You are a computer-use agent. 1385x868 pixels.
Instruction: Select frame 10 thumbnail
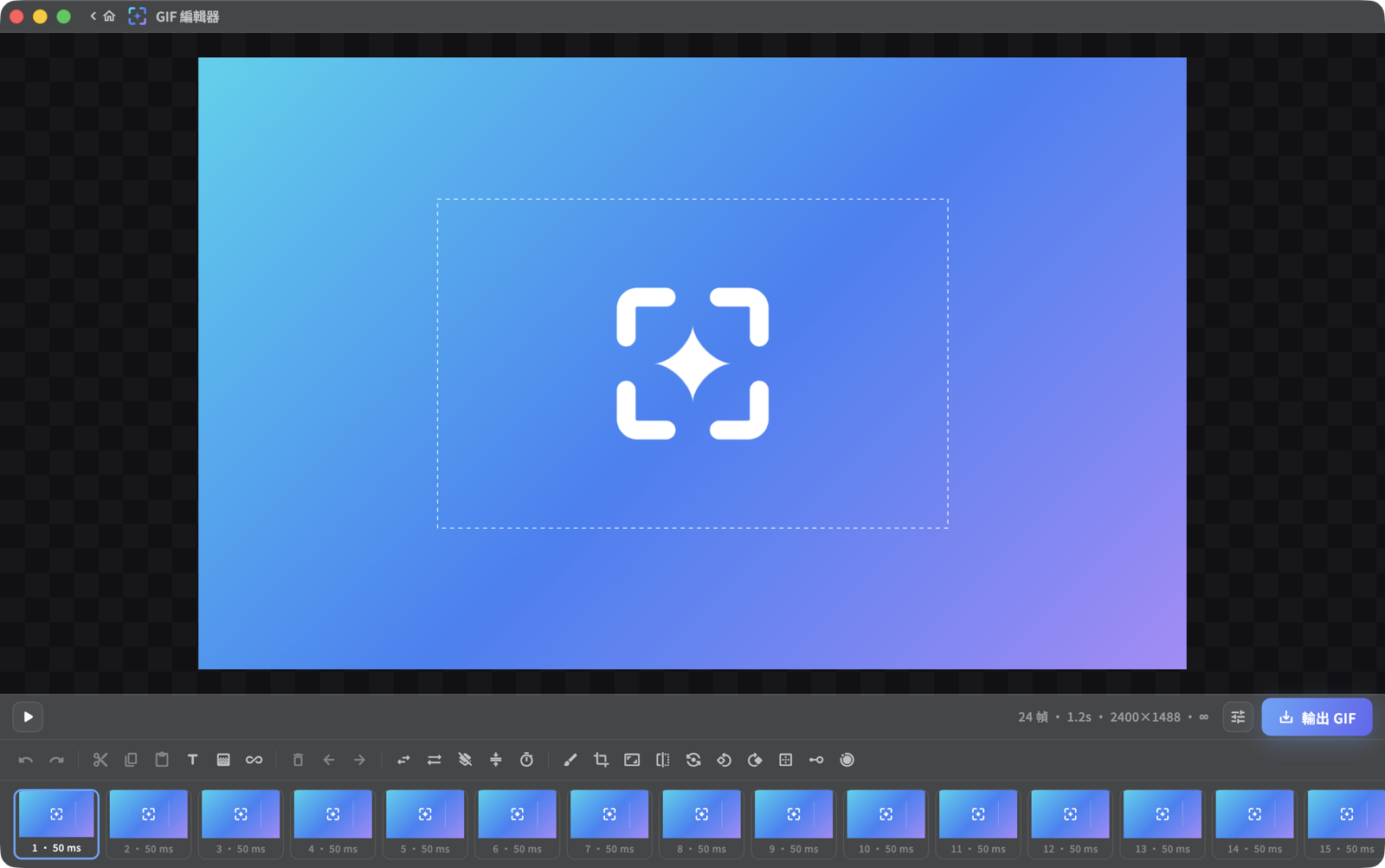[x=886, y=823]
